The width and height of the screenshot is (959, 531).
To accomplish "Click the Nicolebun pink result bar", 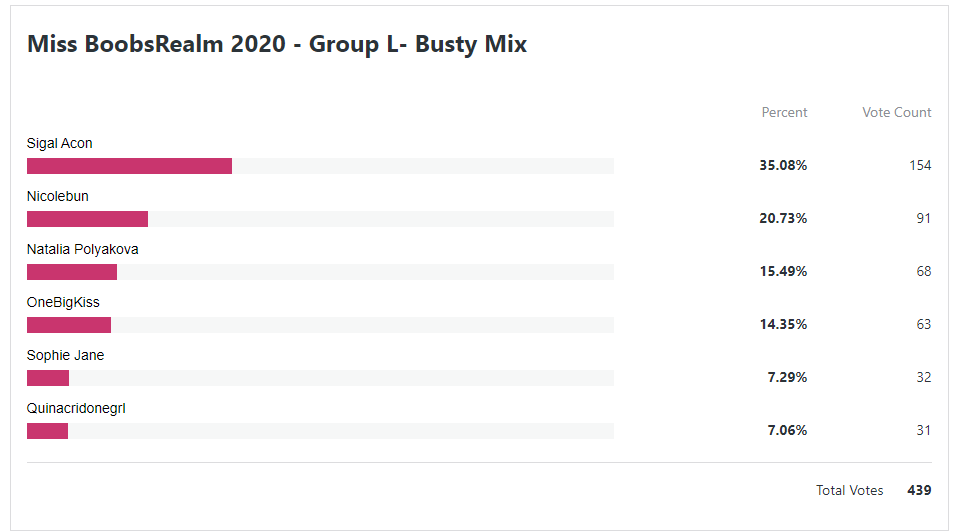I will tap(87, 219).
